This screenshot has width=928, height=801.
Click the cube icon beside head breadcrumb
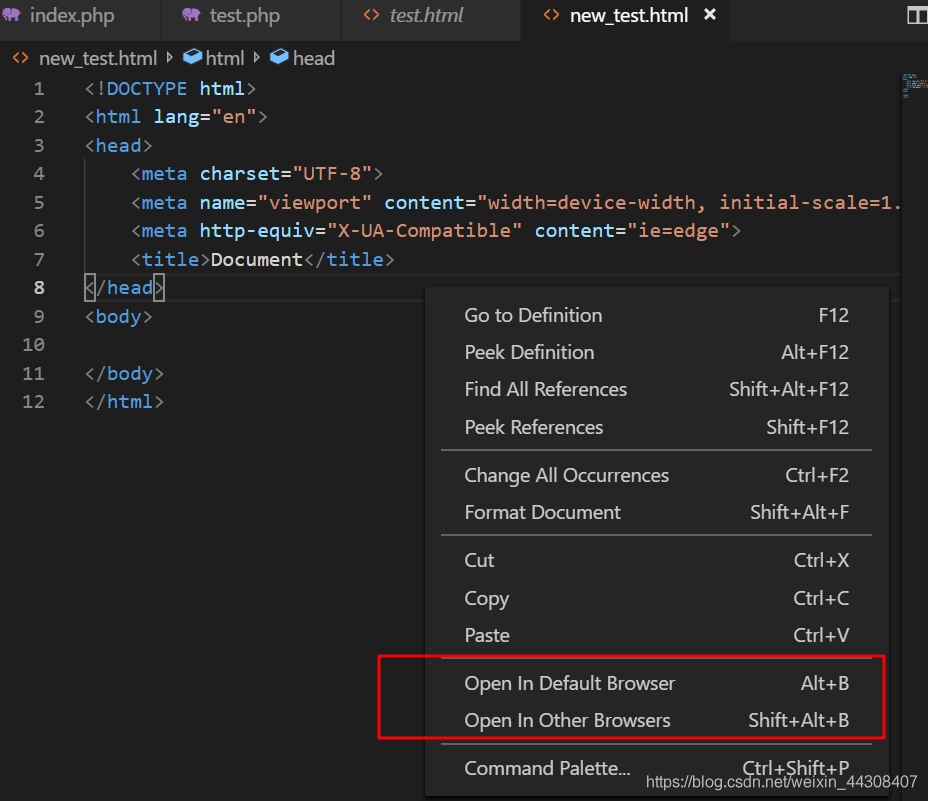[279, 57]
